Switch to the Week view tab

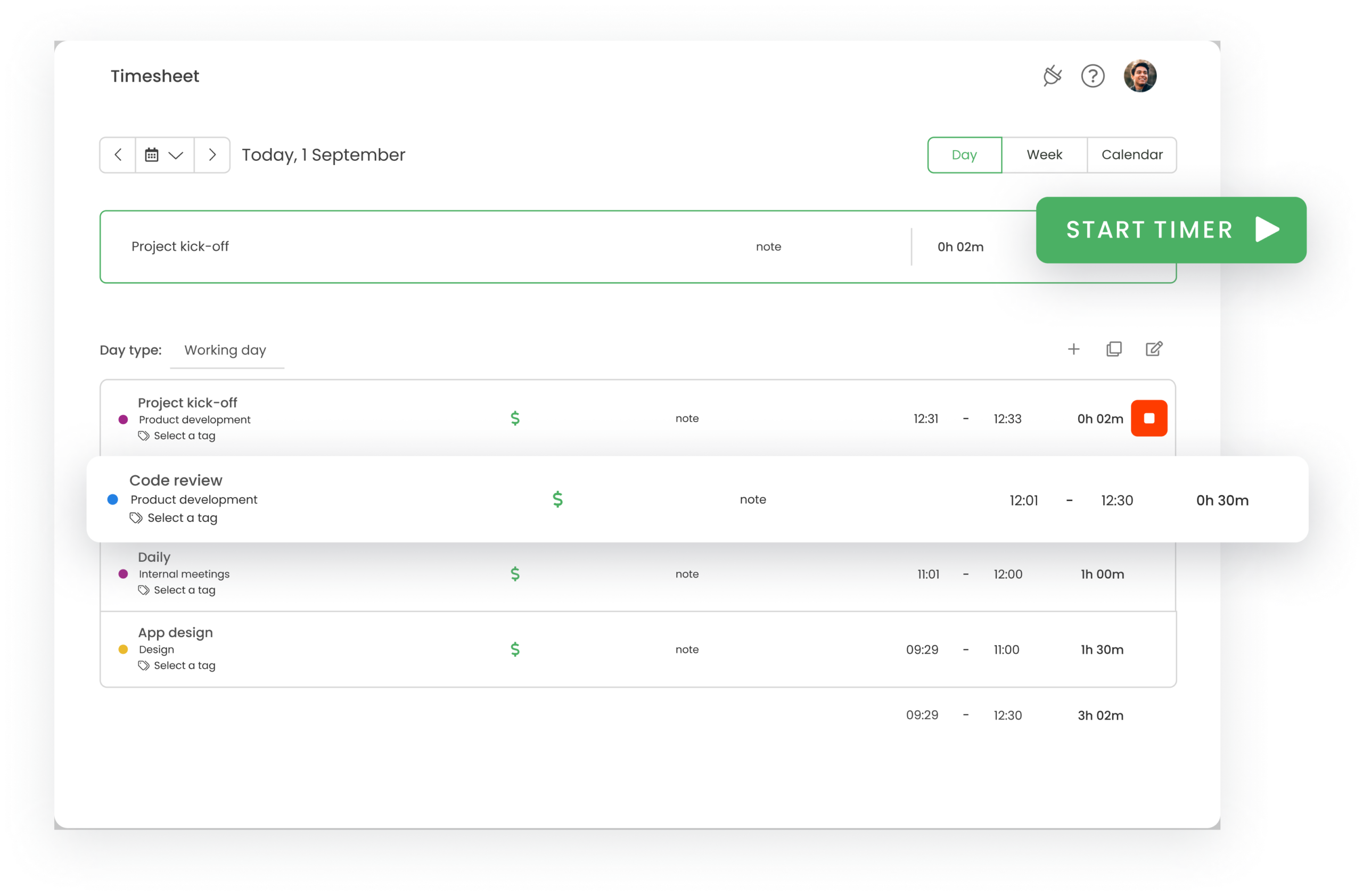click(1044, 154)
